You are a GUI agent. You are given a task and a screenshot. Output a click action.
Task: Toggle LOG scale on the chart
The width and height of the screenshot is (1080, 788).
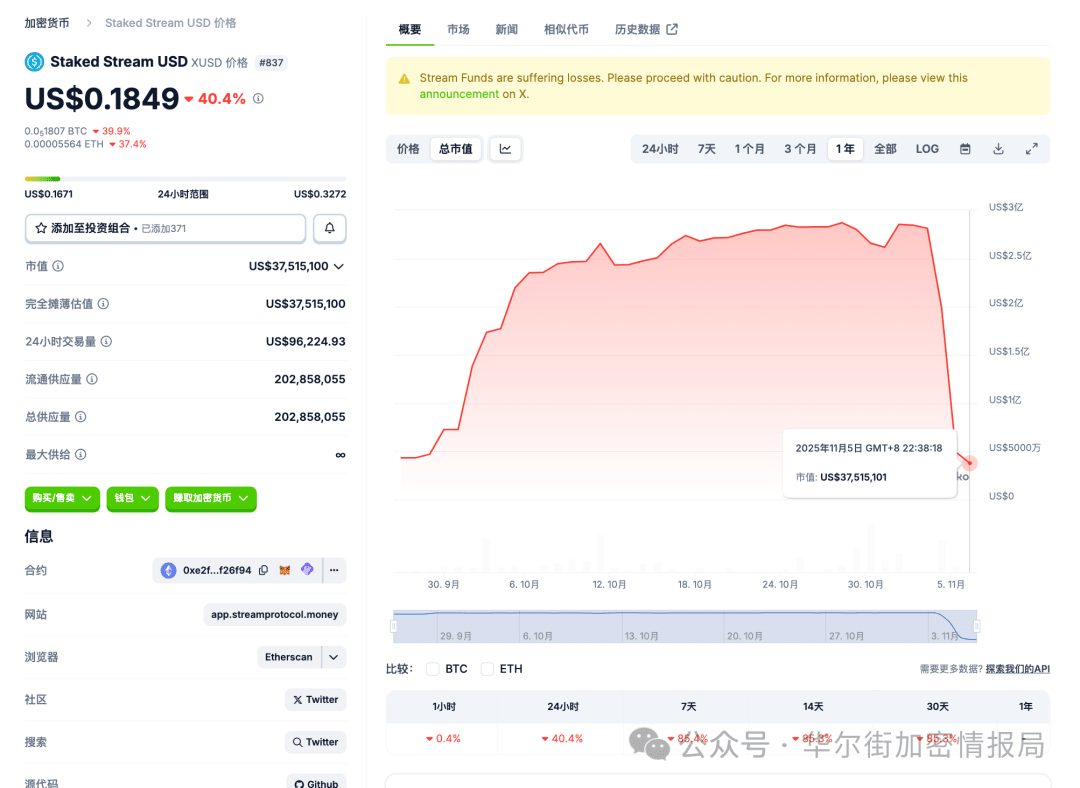click(x=926, y=148)
